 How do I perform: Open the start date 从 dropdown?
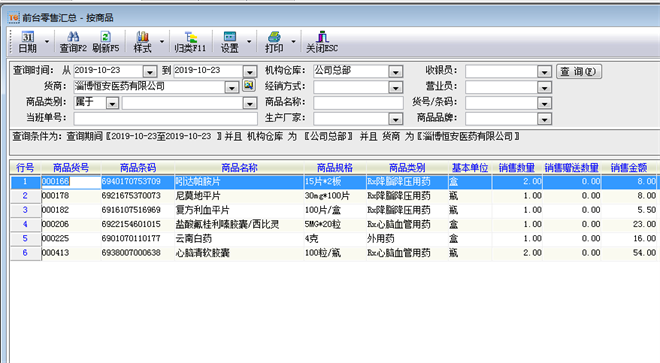150,72
